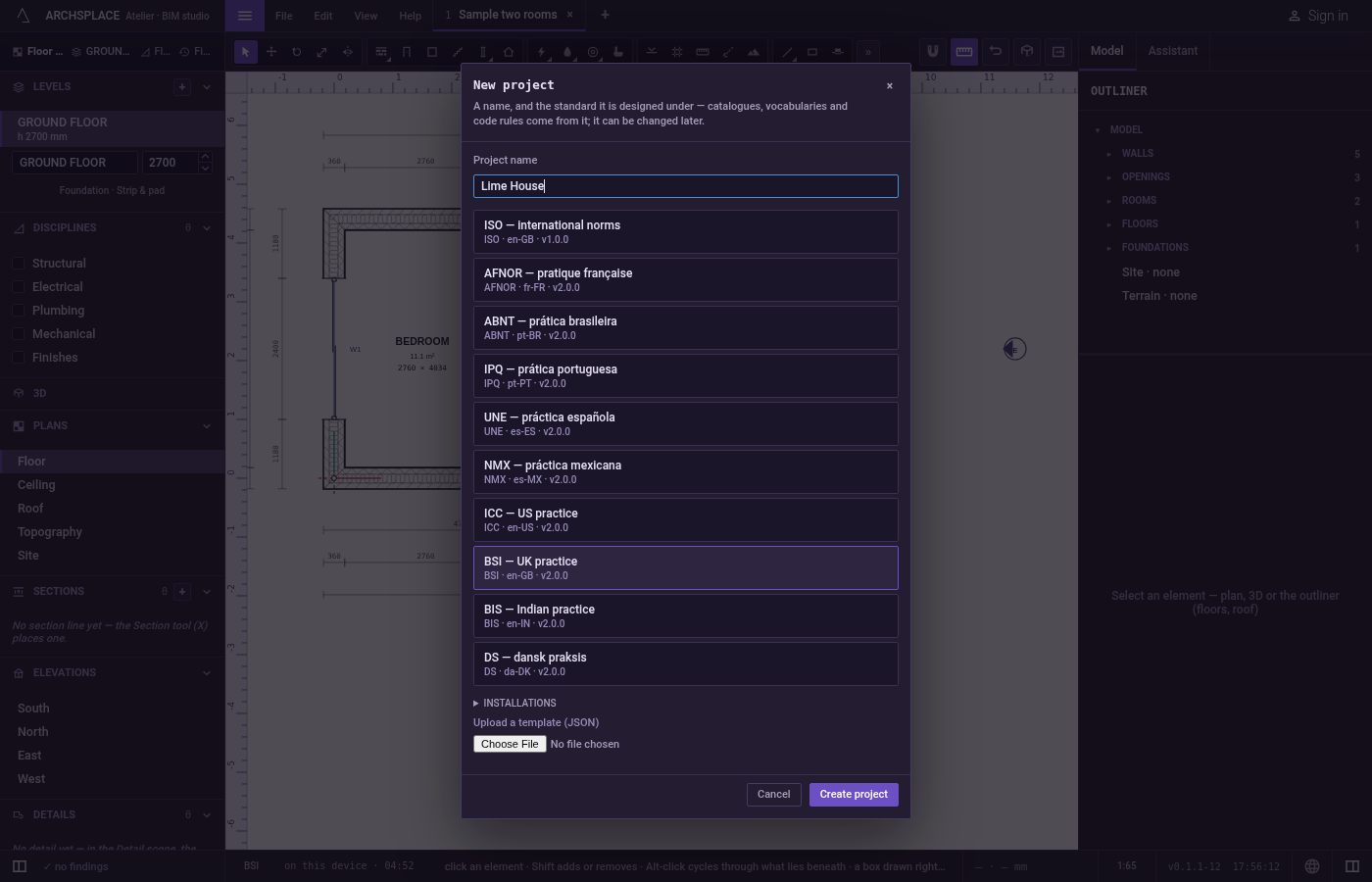Pick the grid tool in the toolbar
1372x882 pixels.
[x=677, y=52]
